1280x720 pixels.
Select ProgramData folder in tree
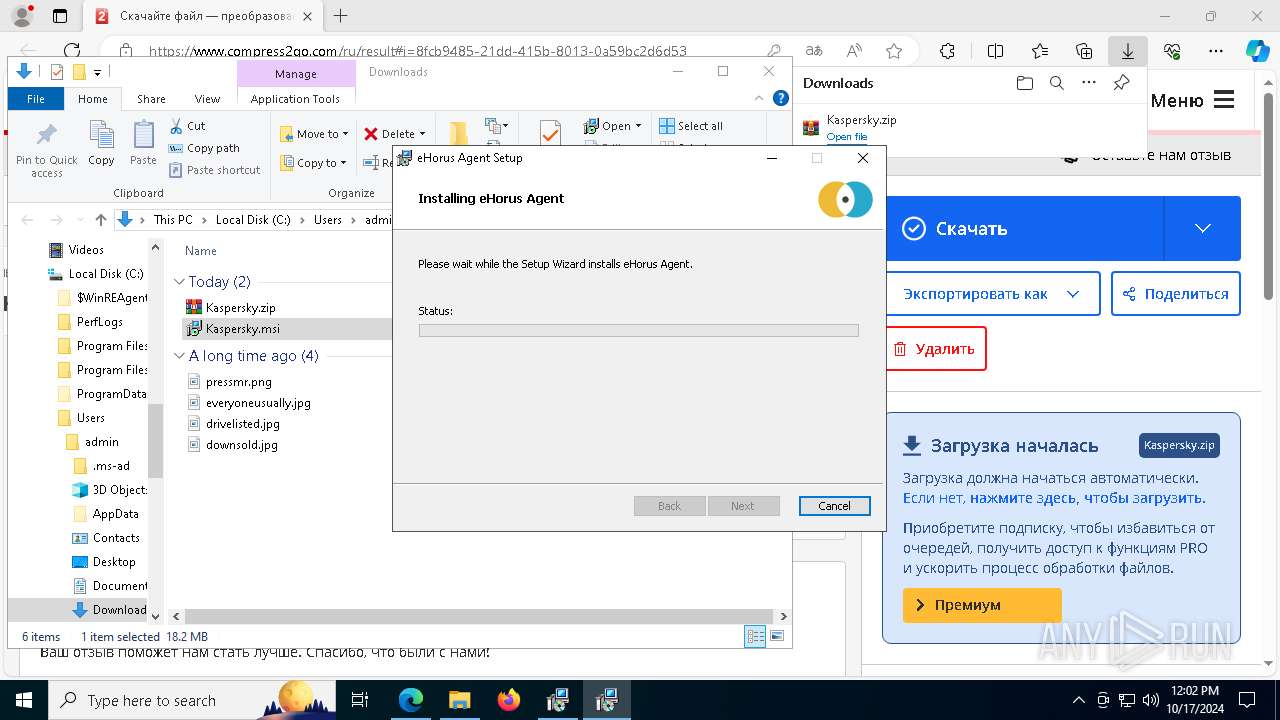point(103,394)
